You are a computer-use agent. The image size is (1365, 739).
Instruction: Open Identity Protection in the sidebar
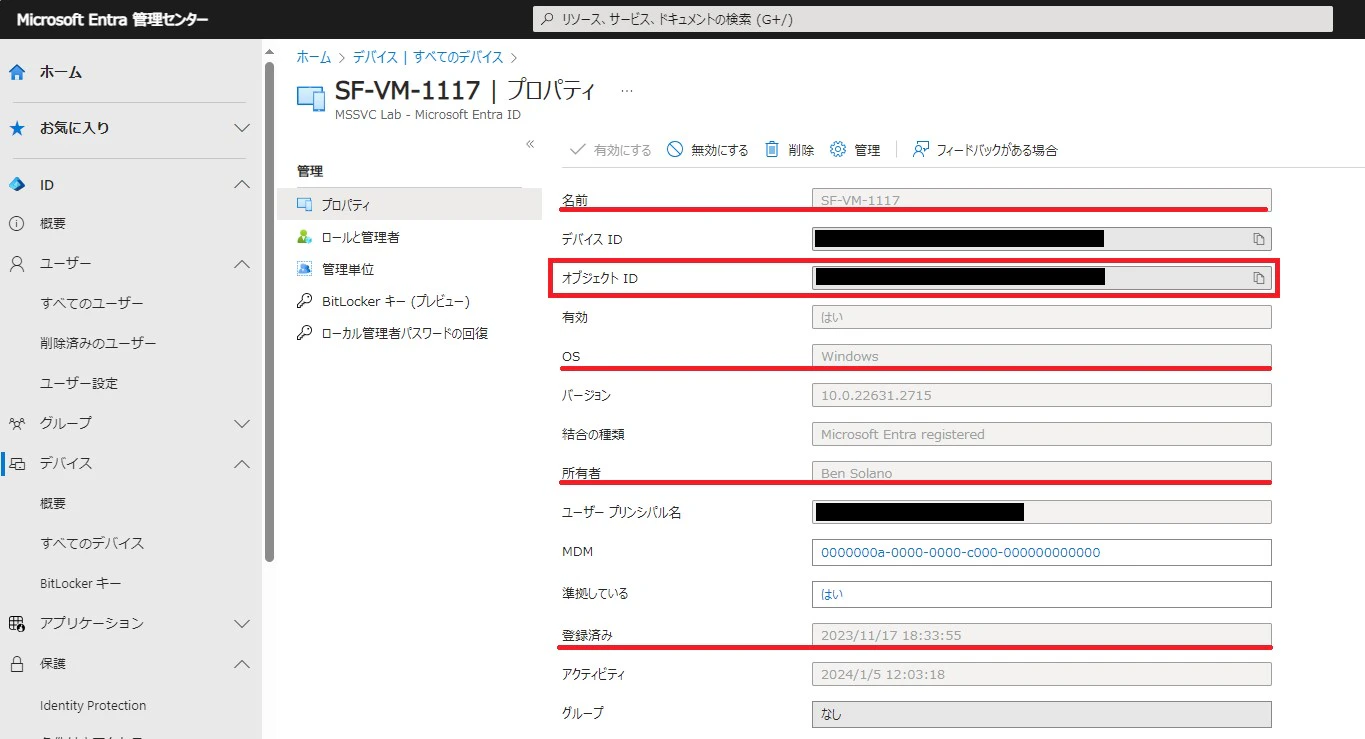(93, 705)
